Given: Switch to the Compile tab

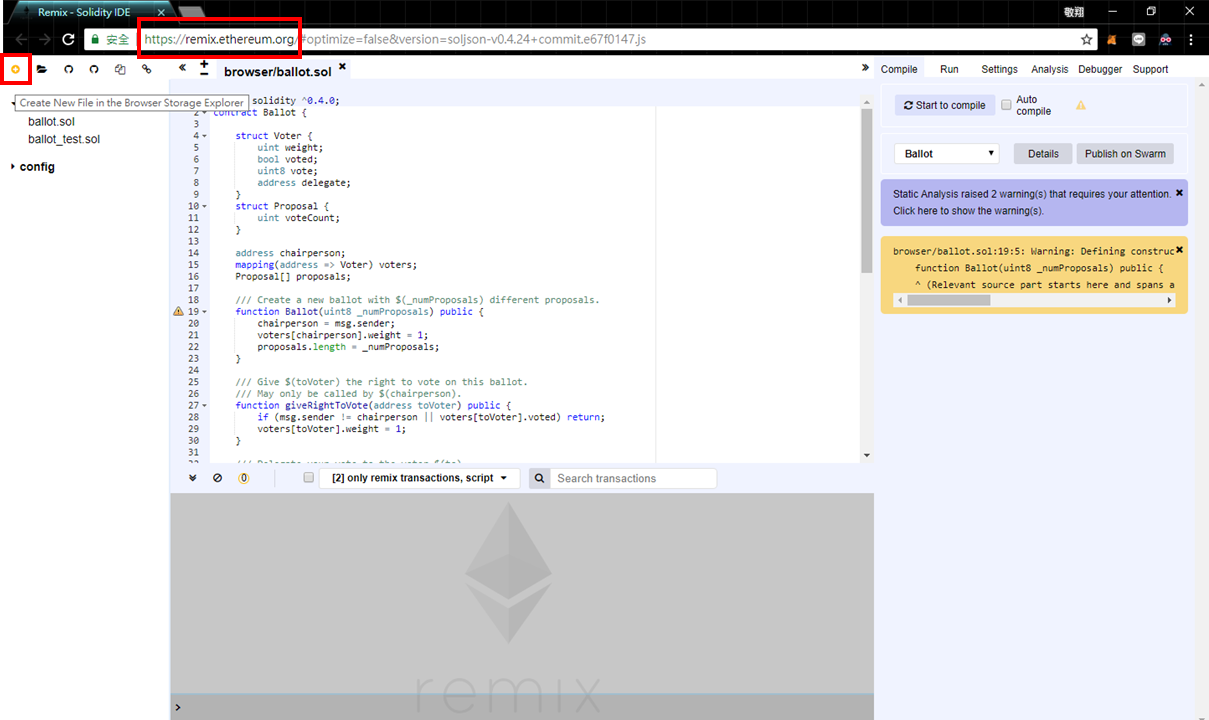Looking at the screenshot, I should (x=899, y=69).
